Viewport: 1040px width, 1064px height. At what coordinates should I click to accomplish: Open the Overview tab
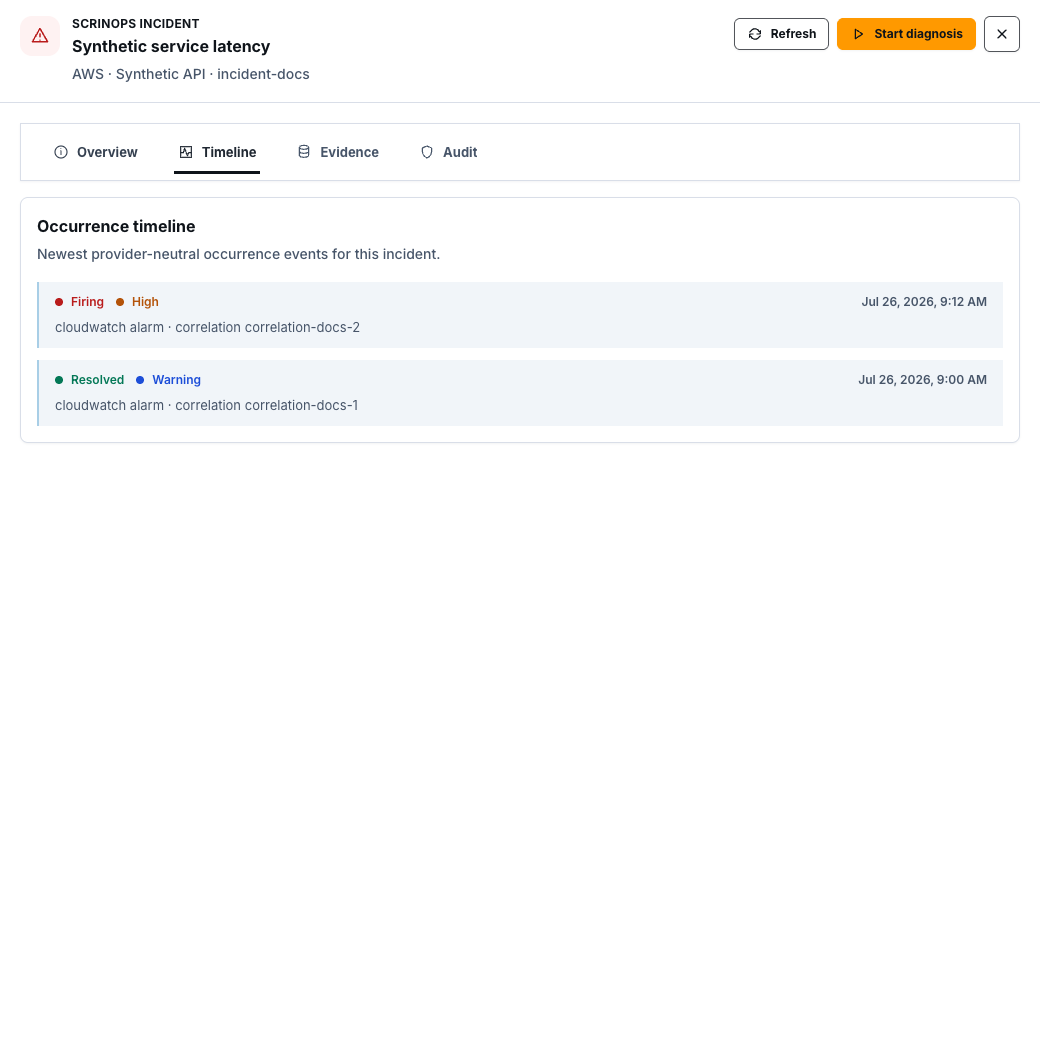tap(96, 152)
